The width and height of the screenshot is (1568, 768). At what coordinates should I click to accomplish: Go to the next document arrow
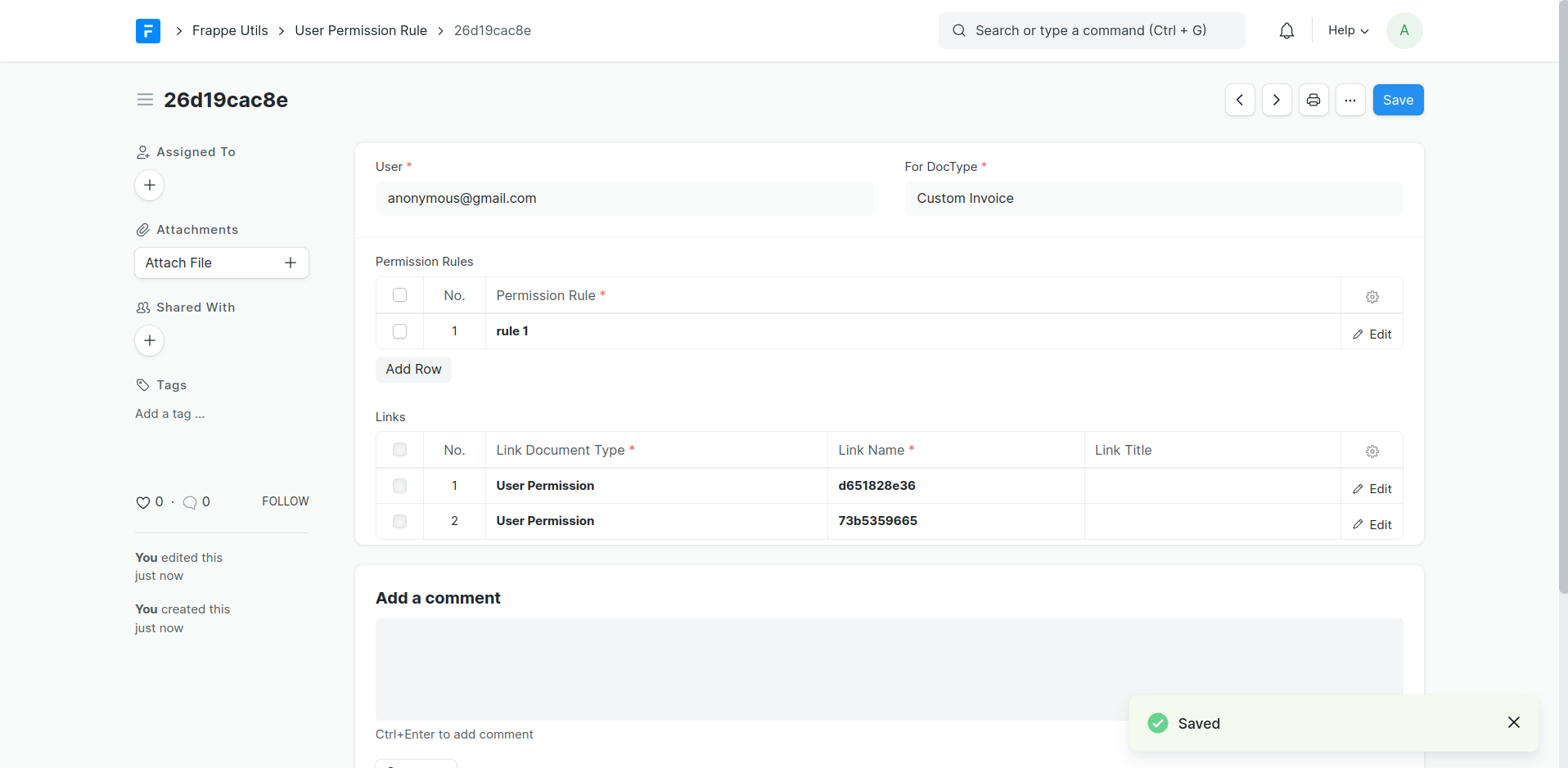coord(1277,100)
